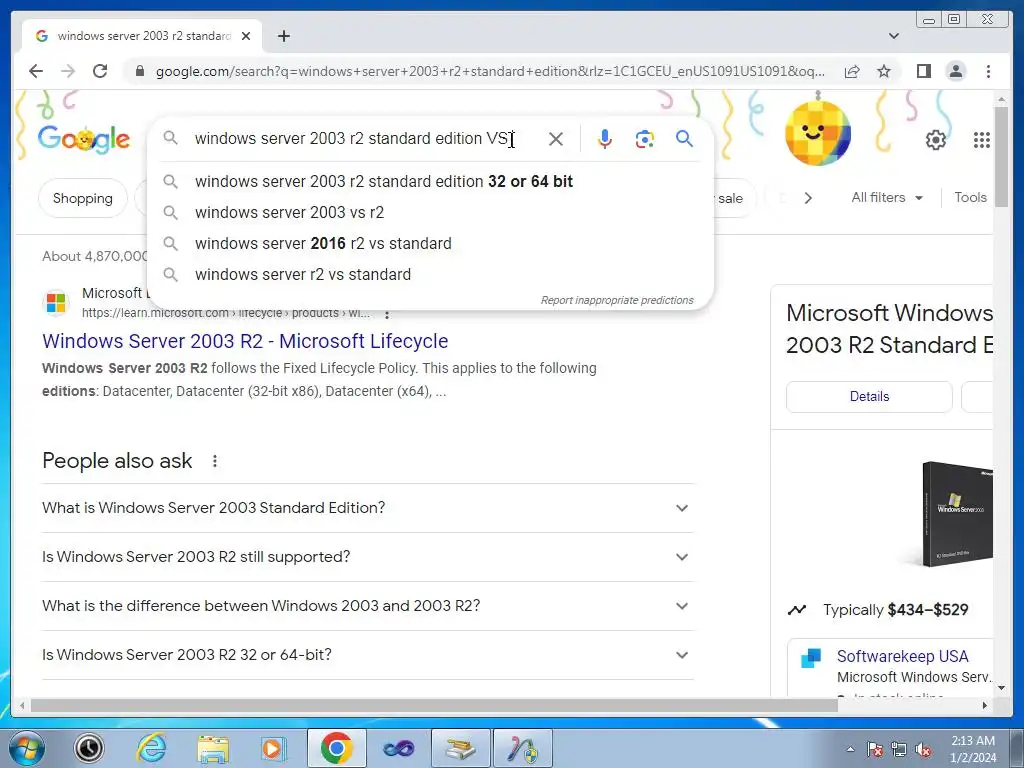
Task: Open the All filters dropdown
Action: pyautogui.click(x=886, y=197)
